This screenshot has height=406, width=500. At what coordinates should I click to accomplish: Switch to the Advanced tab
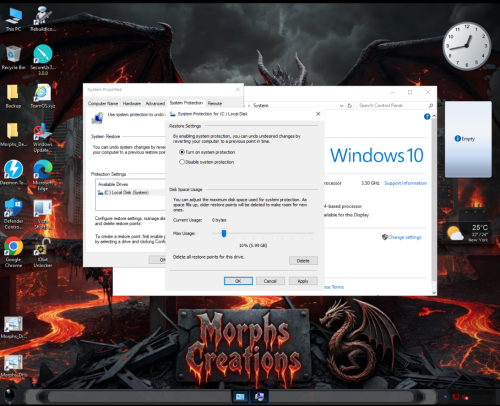pyautogui.click(x=155, y=103)
